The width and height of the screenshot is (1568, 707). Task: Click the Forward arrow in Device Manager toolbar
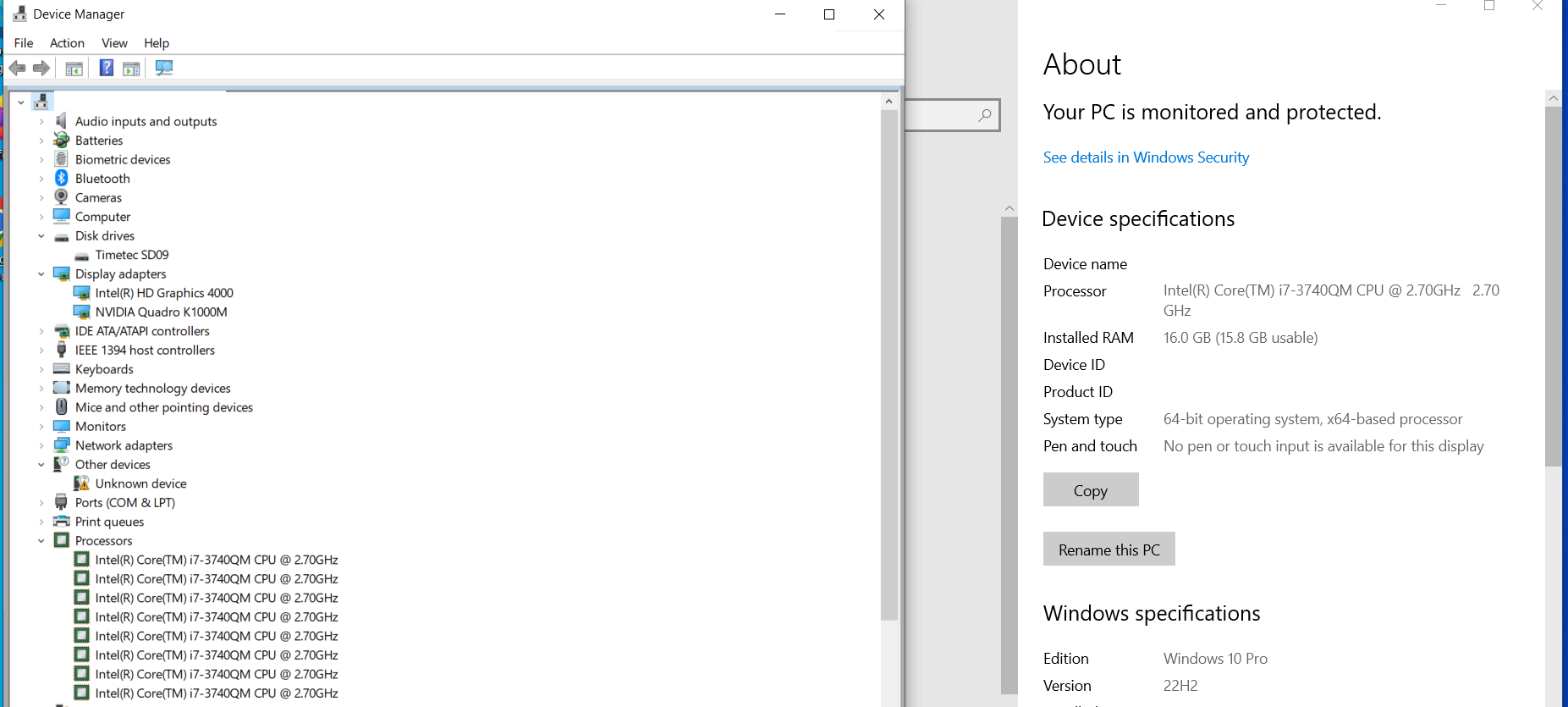pos(41,68)
